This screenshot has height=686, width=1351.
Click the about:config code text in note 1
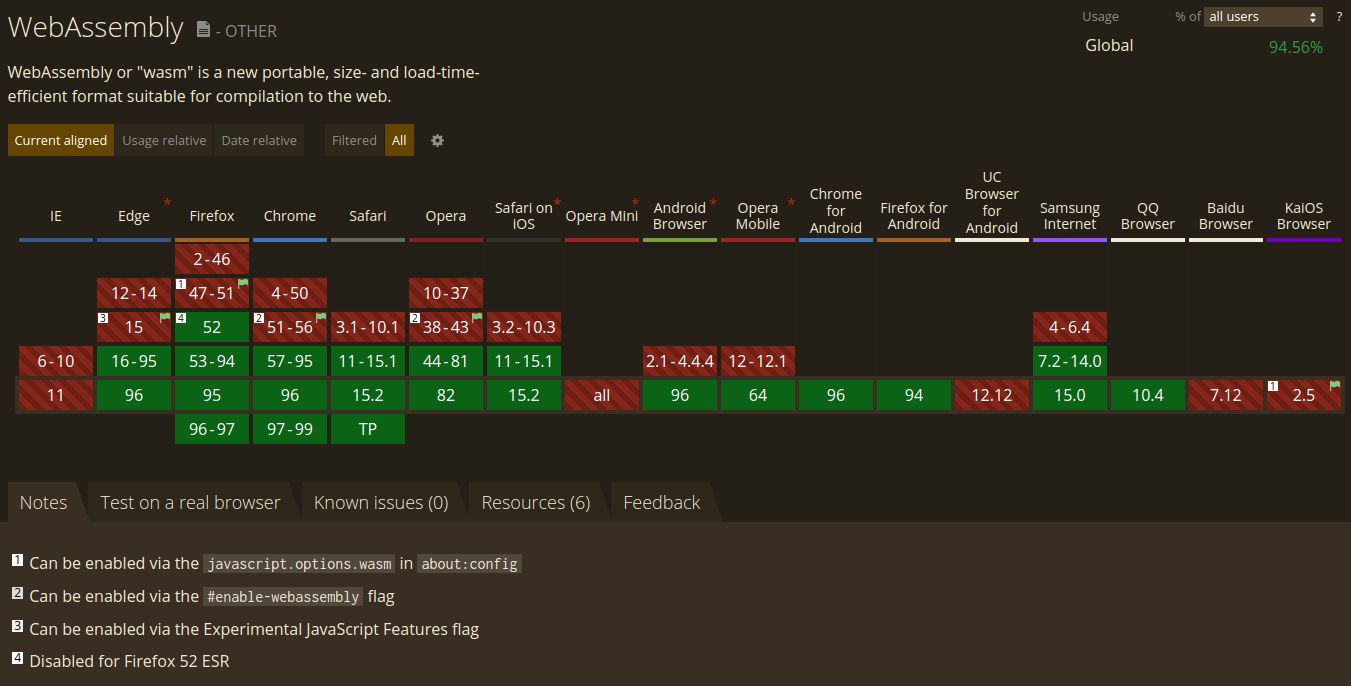[x=470, y=564]
